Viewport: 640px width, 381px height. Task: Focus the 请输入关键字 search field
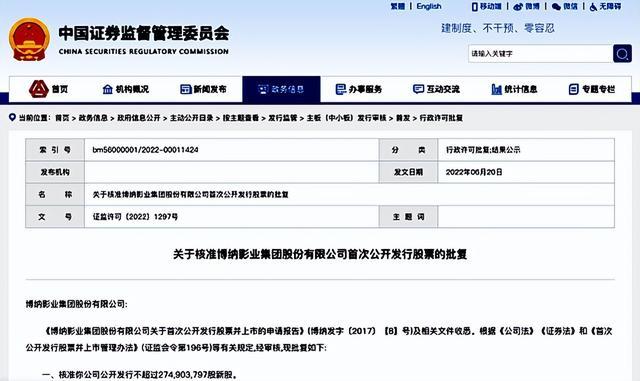pyautogui.click(x=540, y=53)
